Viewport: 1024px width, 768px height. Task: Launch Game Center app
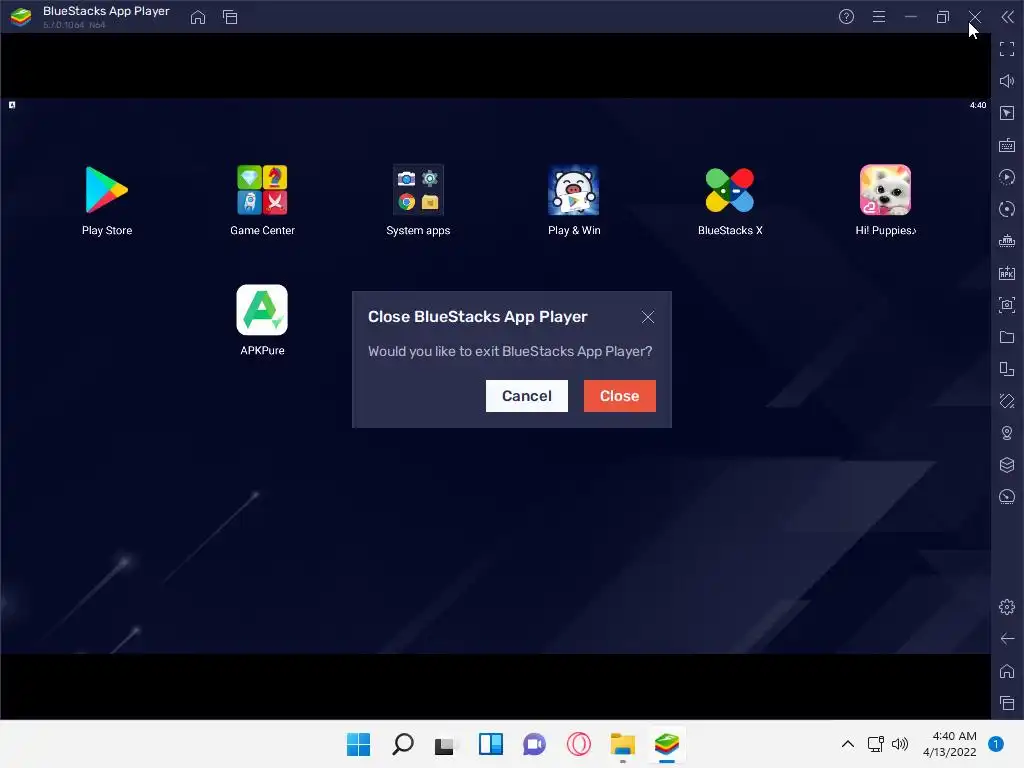click(262, 190)
